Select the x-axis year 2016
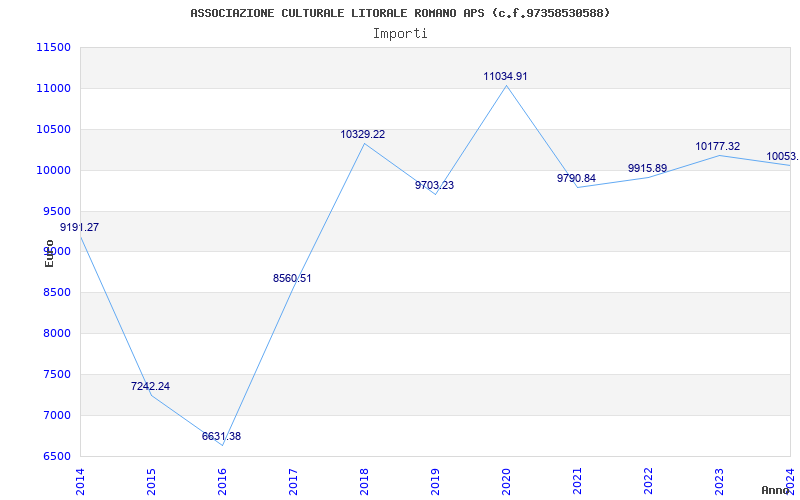Screen dimensions: 800x500 coord(222,482)
